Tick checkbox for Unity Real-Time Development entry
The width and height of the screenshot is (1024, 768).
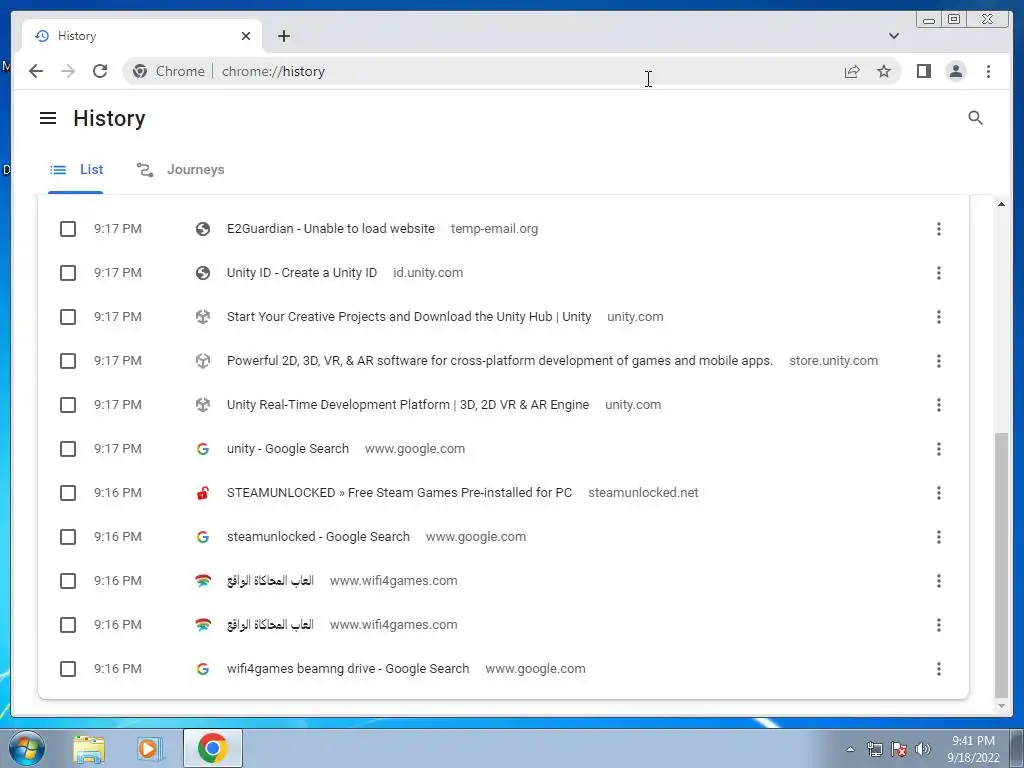pos(68,405)
